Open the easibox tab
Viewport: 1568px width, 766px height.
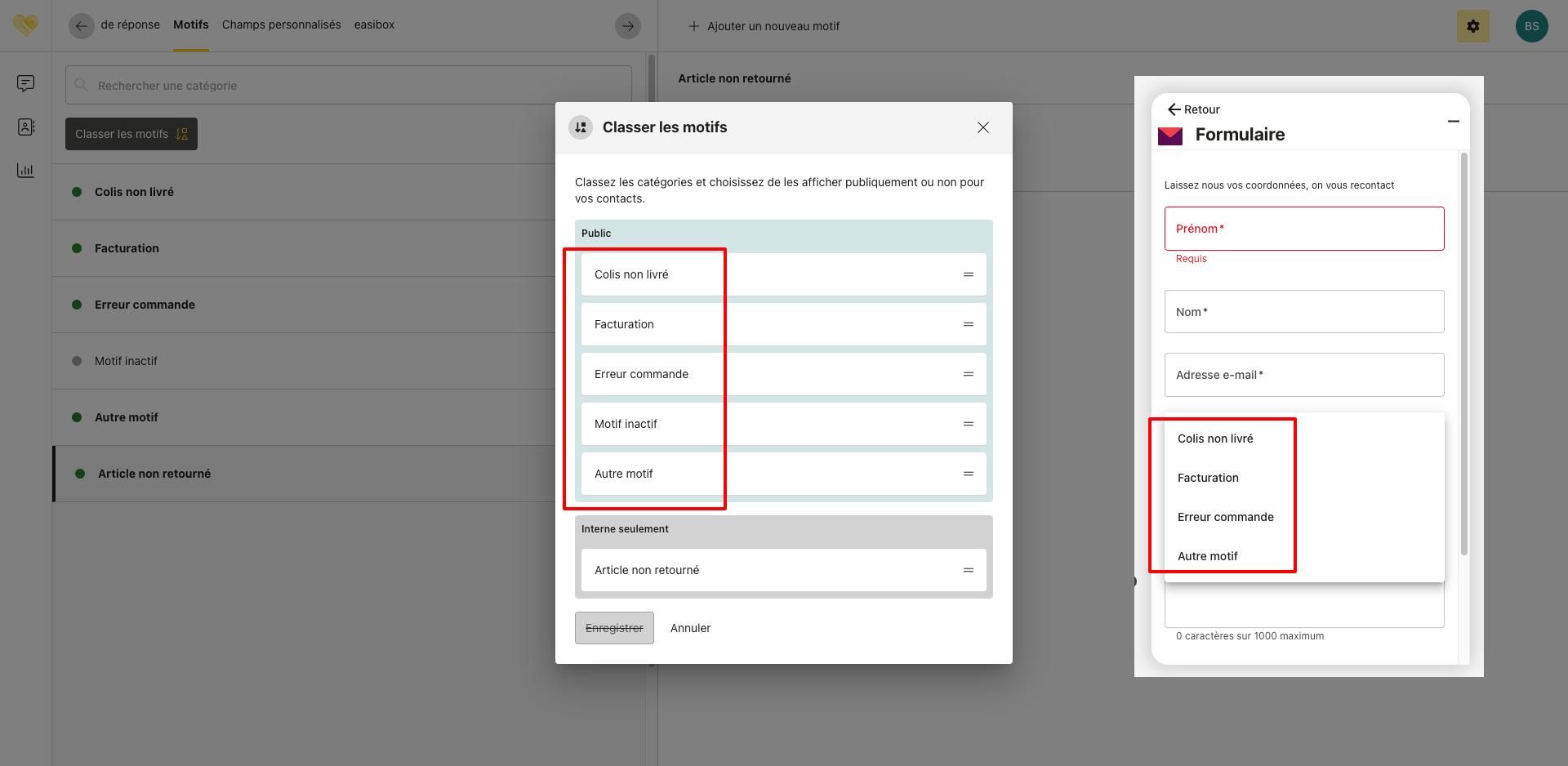[x=374, y=24]
